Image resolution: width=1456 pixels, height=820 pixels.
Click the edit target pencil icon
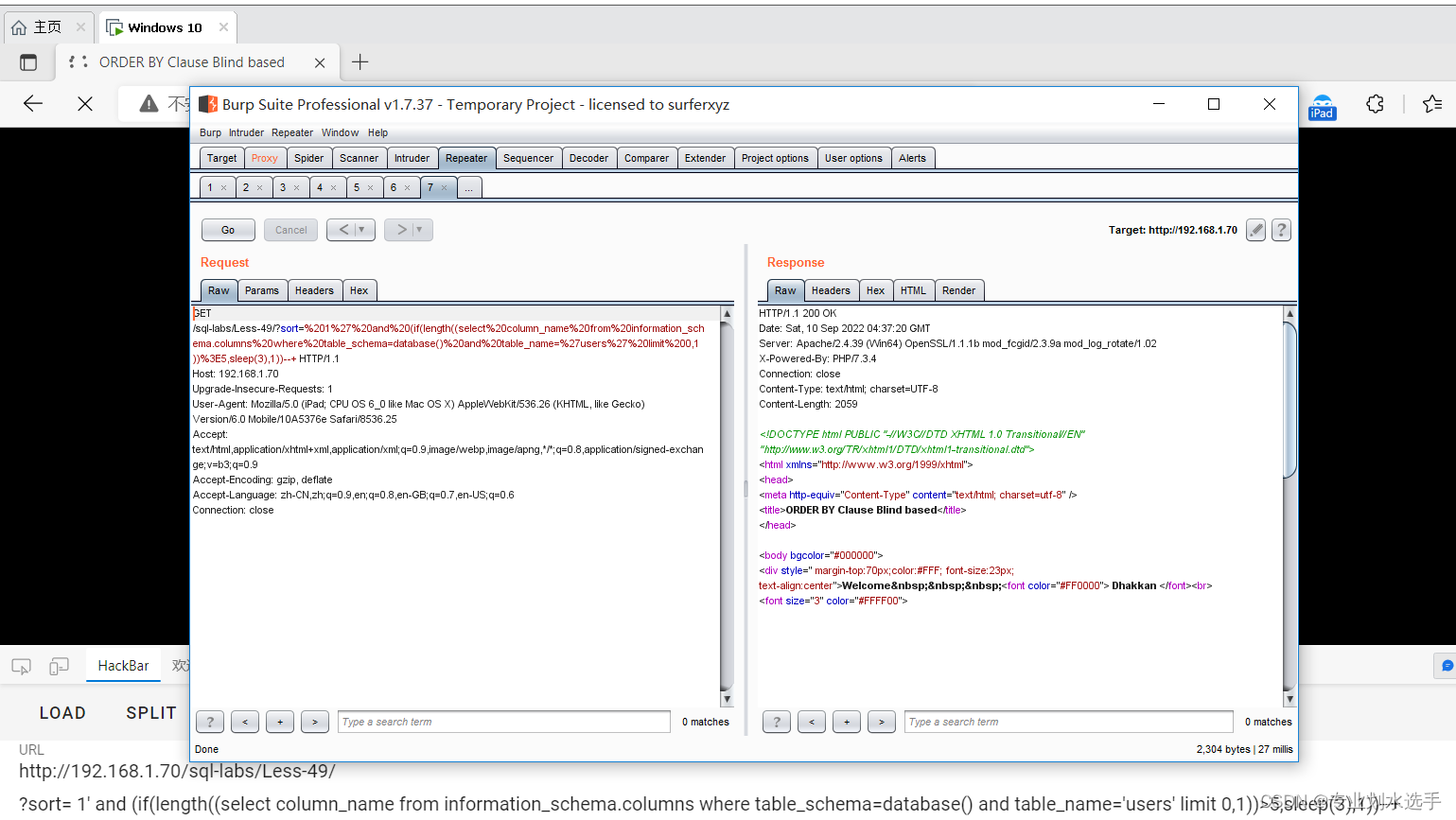click(1255, 230)
